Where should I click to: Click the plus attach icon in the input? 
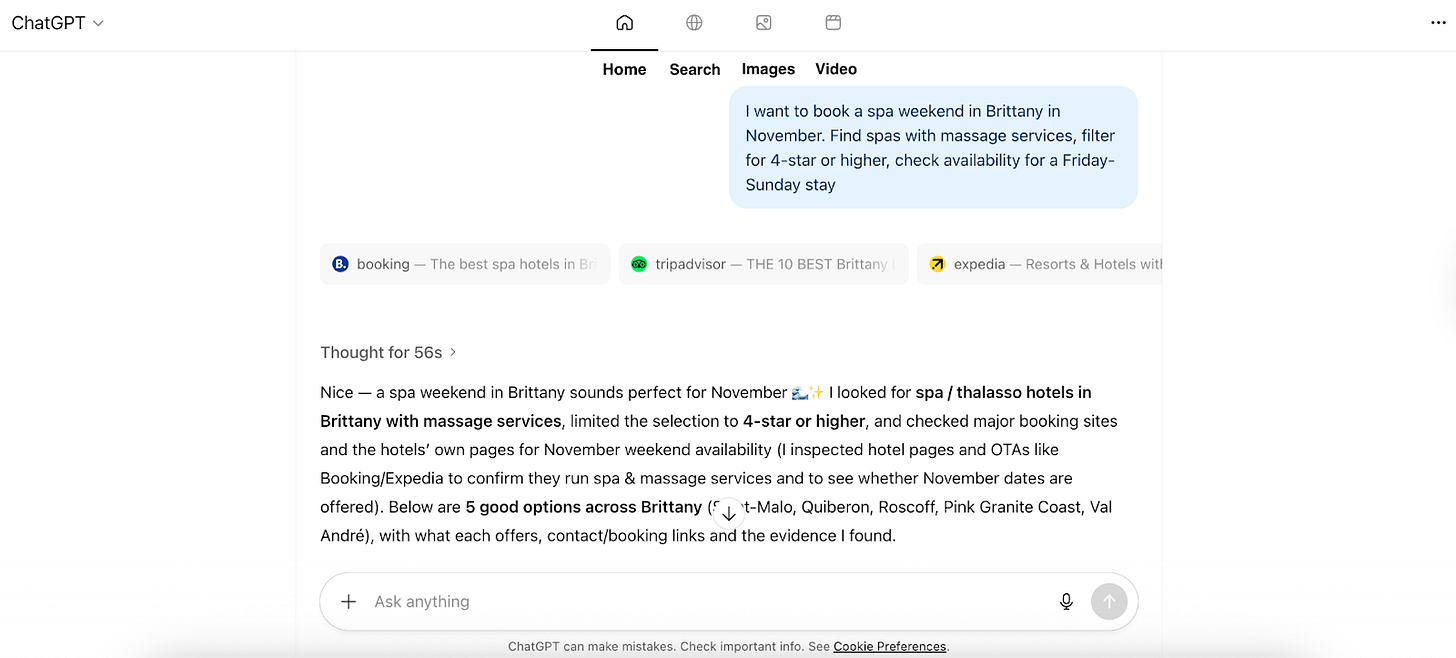pos(348,601)
